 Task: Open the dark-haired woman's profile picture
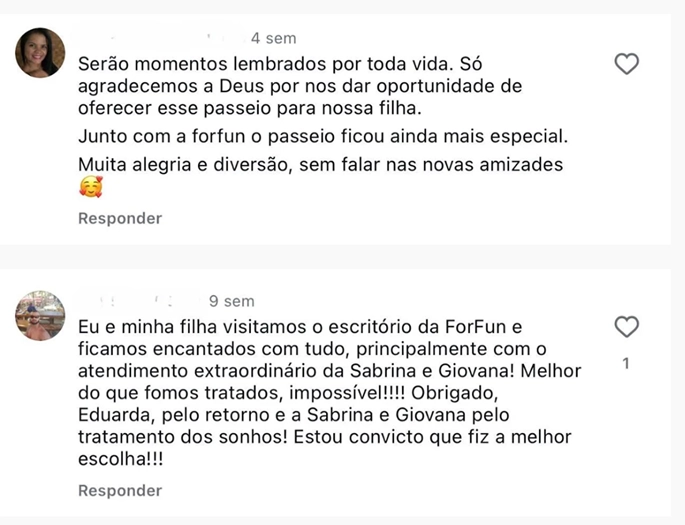coord(41,53)
